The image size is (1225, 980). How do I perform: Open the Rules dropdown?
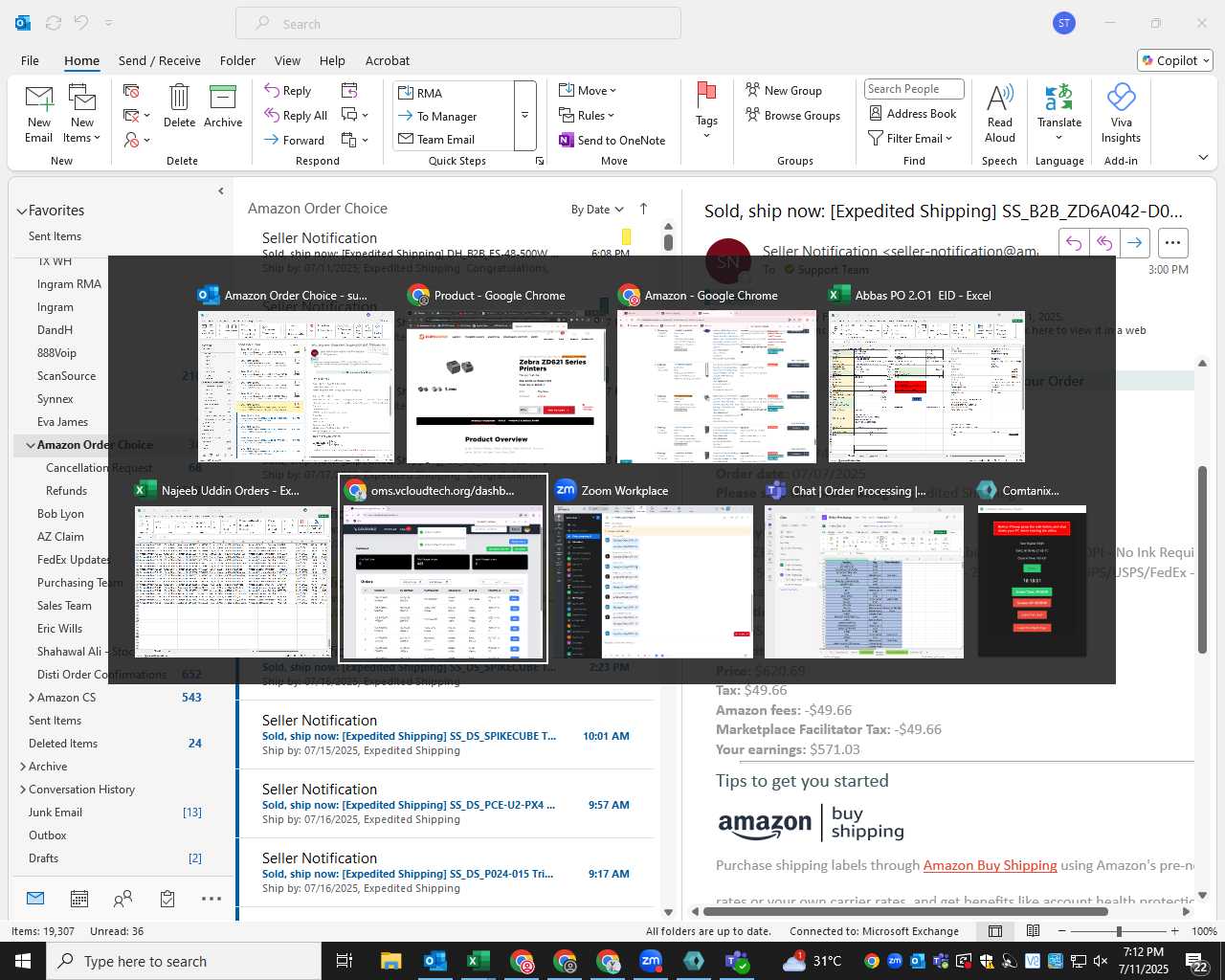587,115
